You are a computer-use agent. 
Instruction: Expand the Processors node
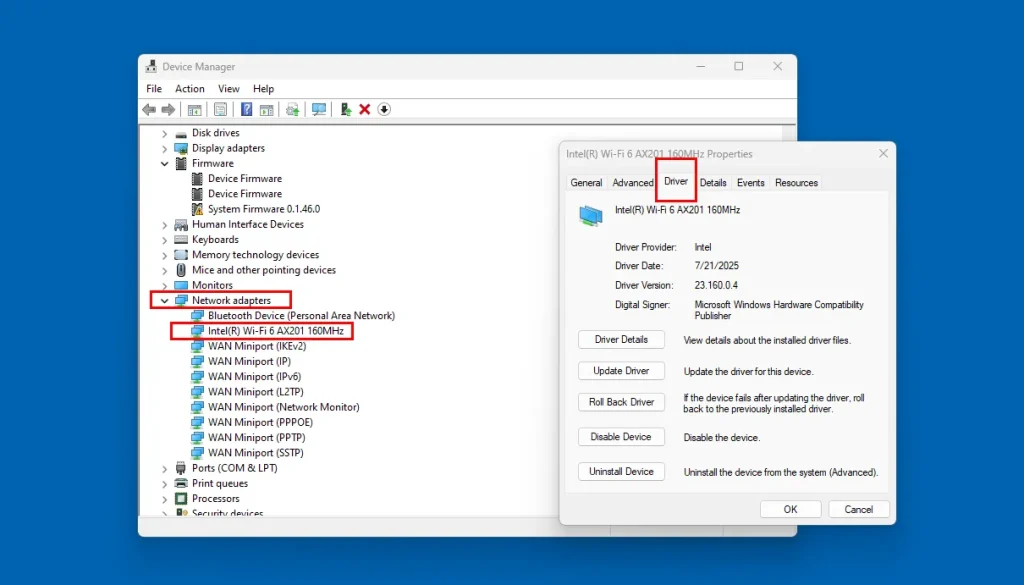[165, 499]
